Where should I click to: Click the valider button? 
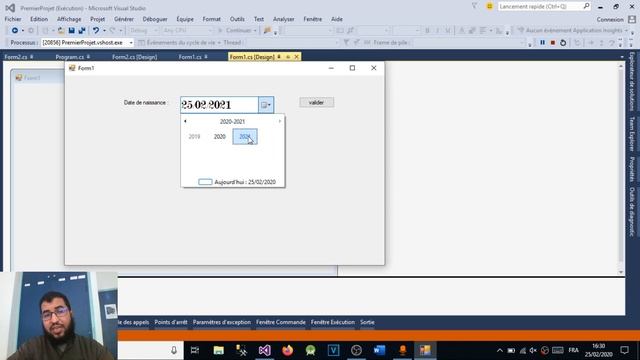pyautogui.click(x=316, y=102)
